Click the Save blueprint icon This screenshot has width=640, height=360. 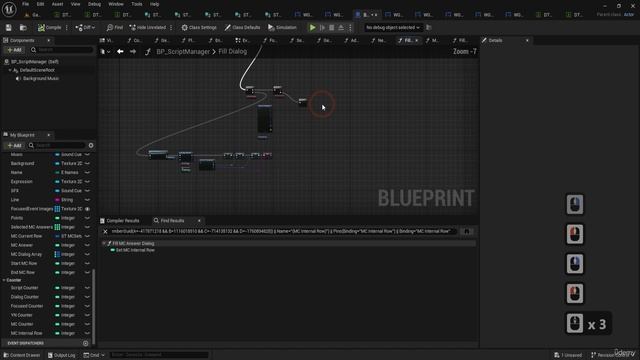(9, 27)
